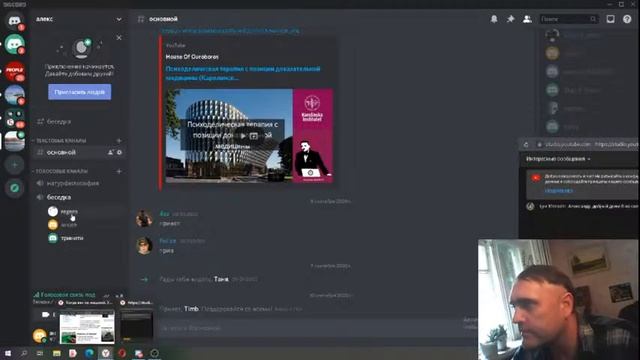The height and width of the screenshot is (360, 640).
Task: Expand the chat messages filter dropdown
Action: 558,159
